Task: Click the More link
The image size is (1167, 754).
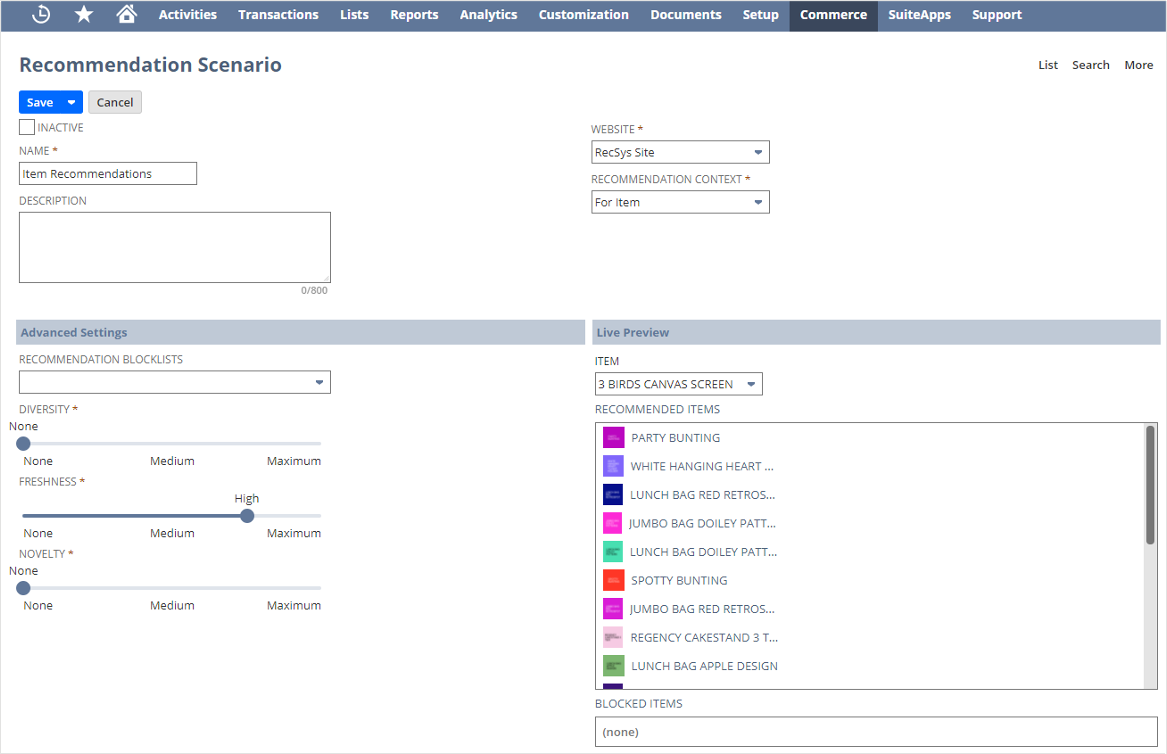Action: [x=1139, y=66]
